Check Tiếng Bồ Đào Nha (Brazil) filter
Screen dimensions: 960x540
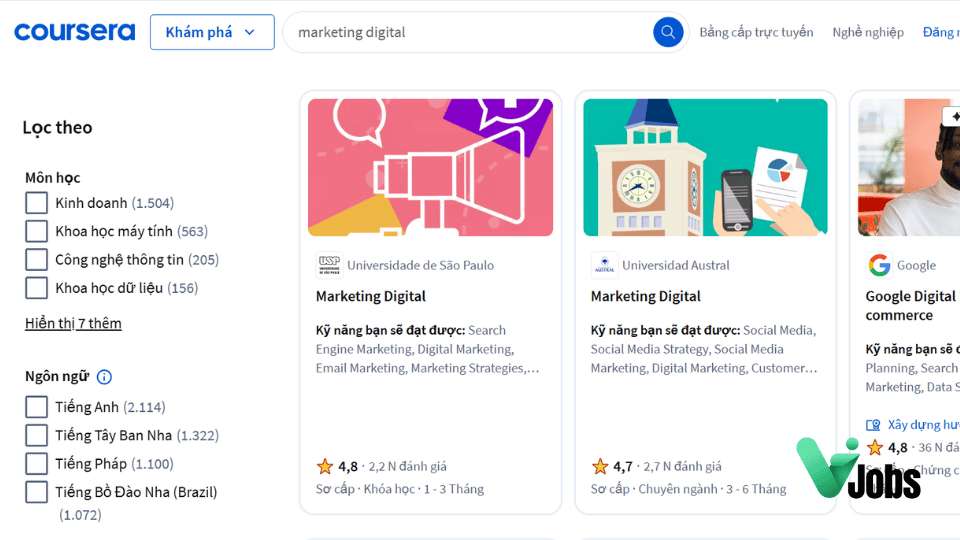[36, 492]
